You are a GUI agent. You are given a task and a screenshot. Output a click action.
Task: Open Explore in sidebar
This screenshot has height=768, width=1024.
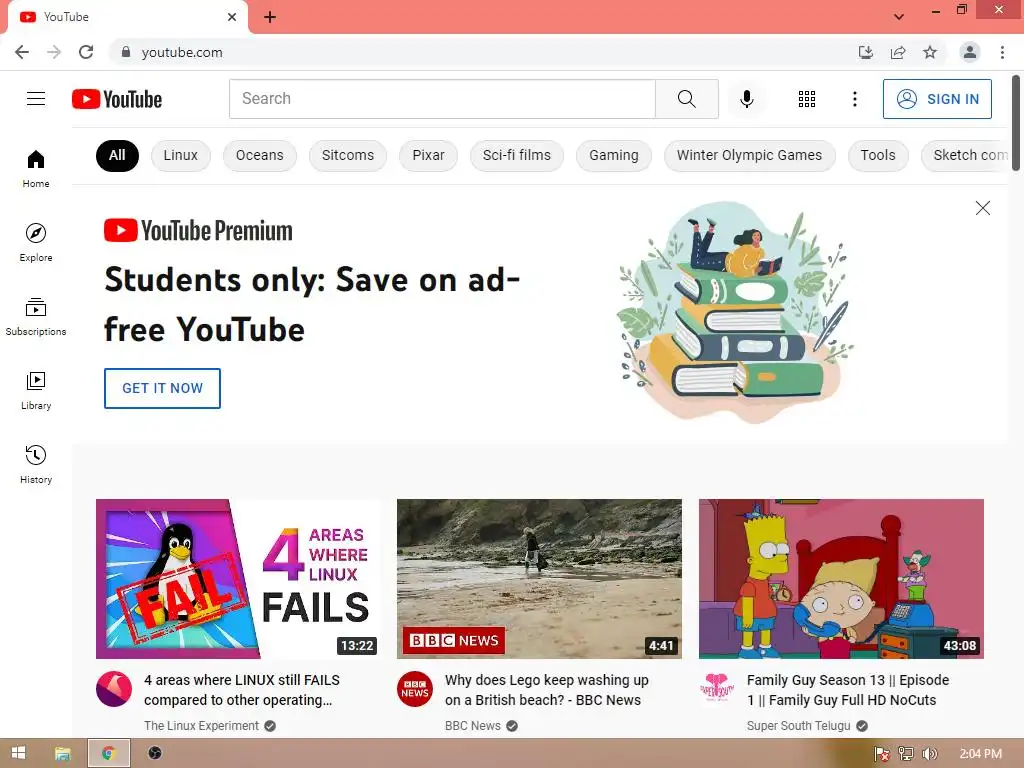coord(36,242)
